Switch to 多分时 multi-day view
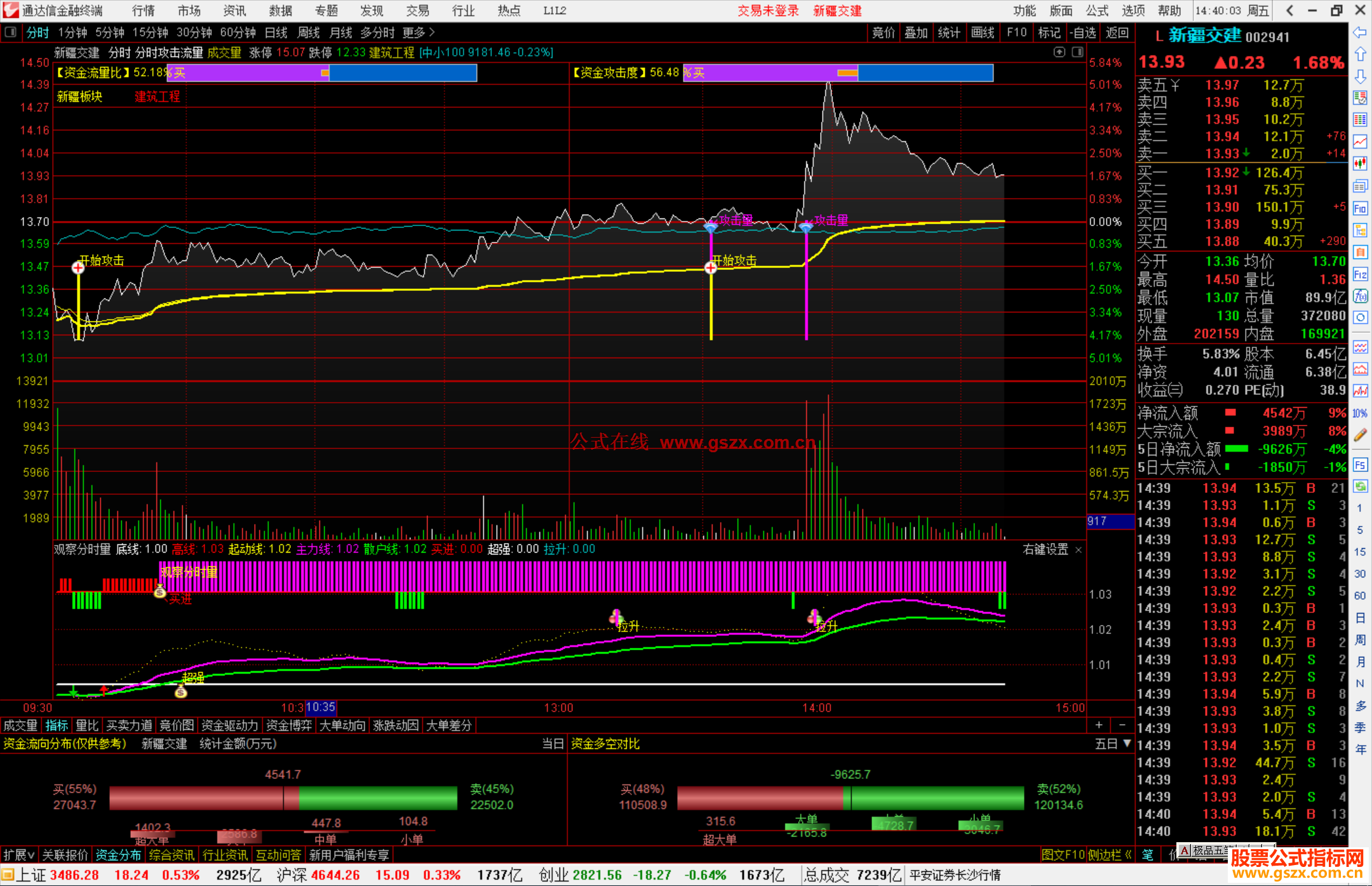 point(377,32)
